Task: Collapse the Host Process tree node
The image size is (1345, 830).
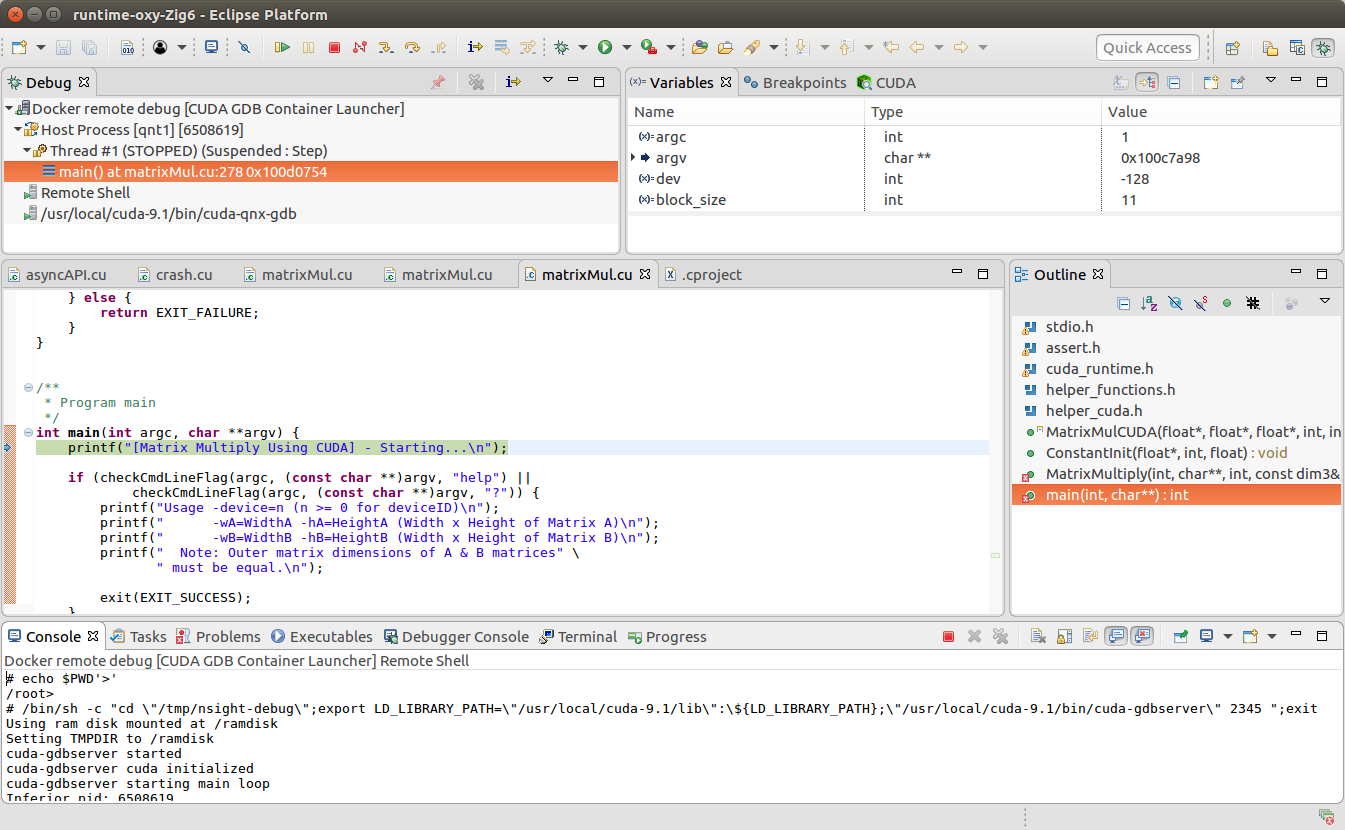Action: pyautogui.click(x=18, y=130)
